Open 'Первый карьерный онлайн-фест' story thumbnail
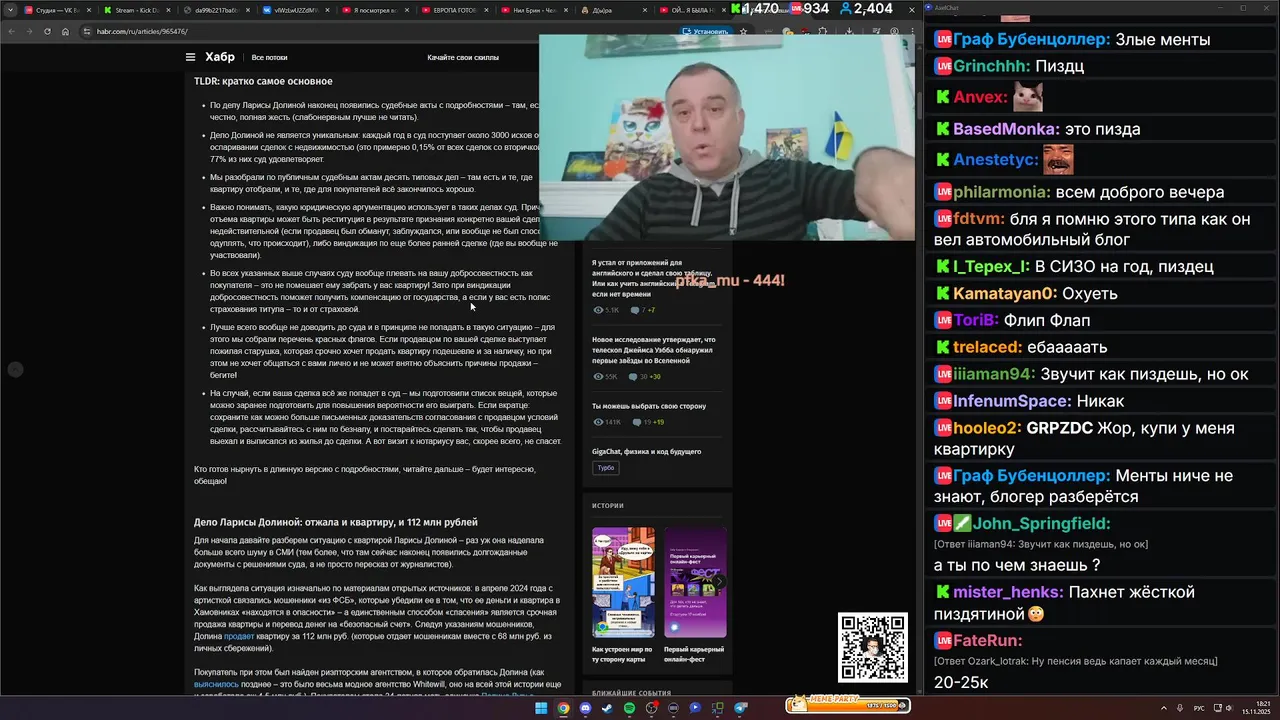1280x720 pixels. (695, 582)
